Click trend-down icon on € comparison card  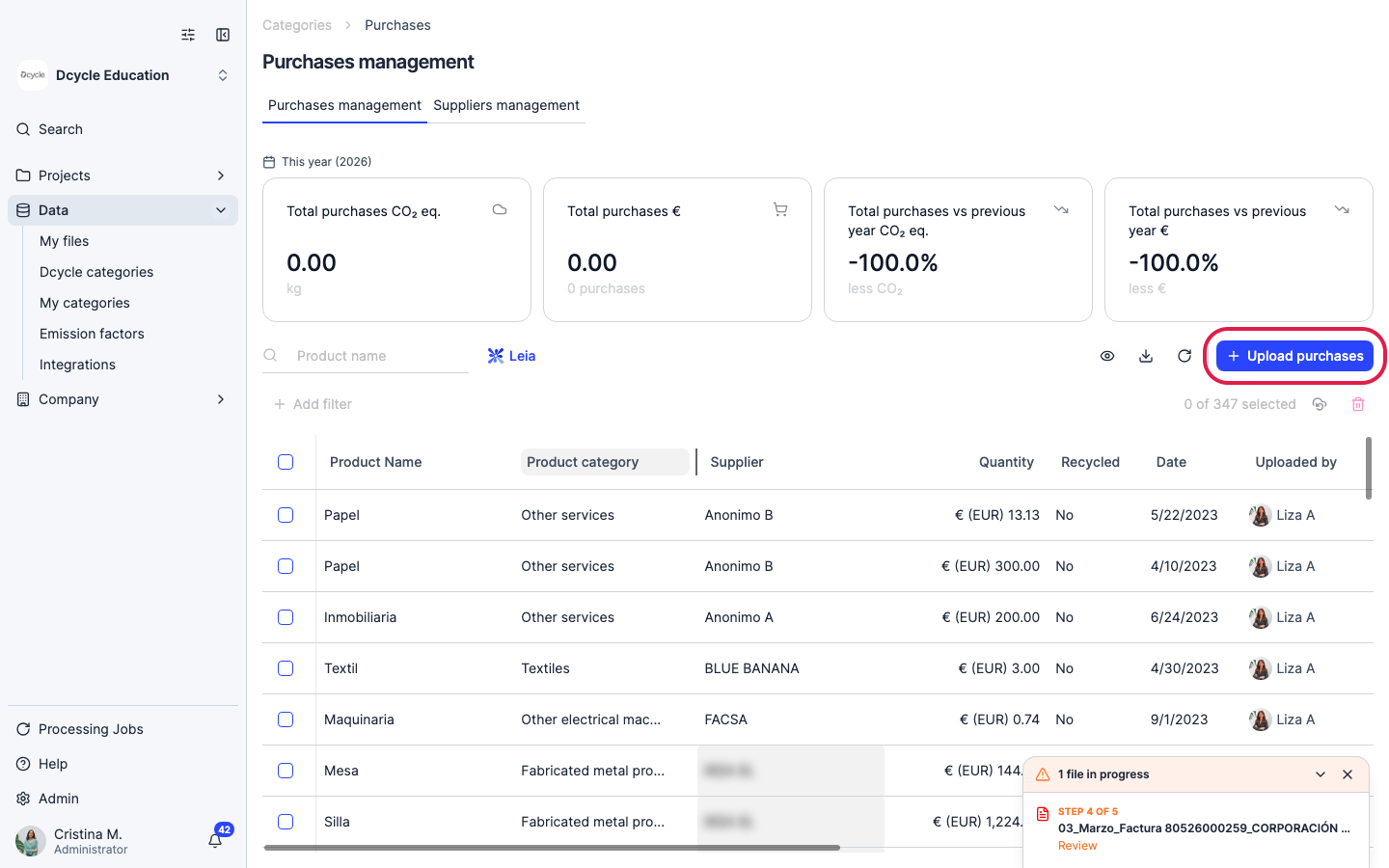(1342, 209)
